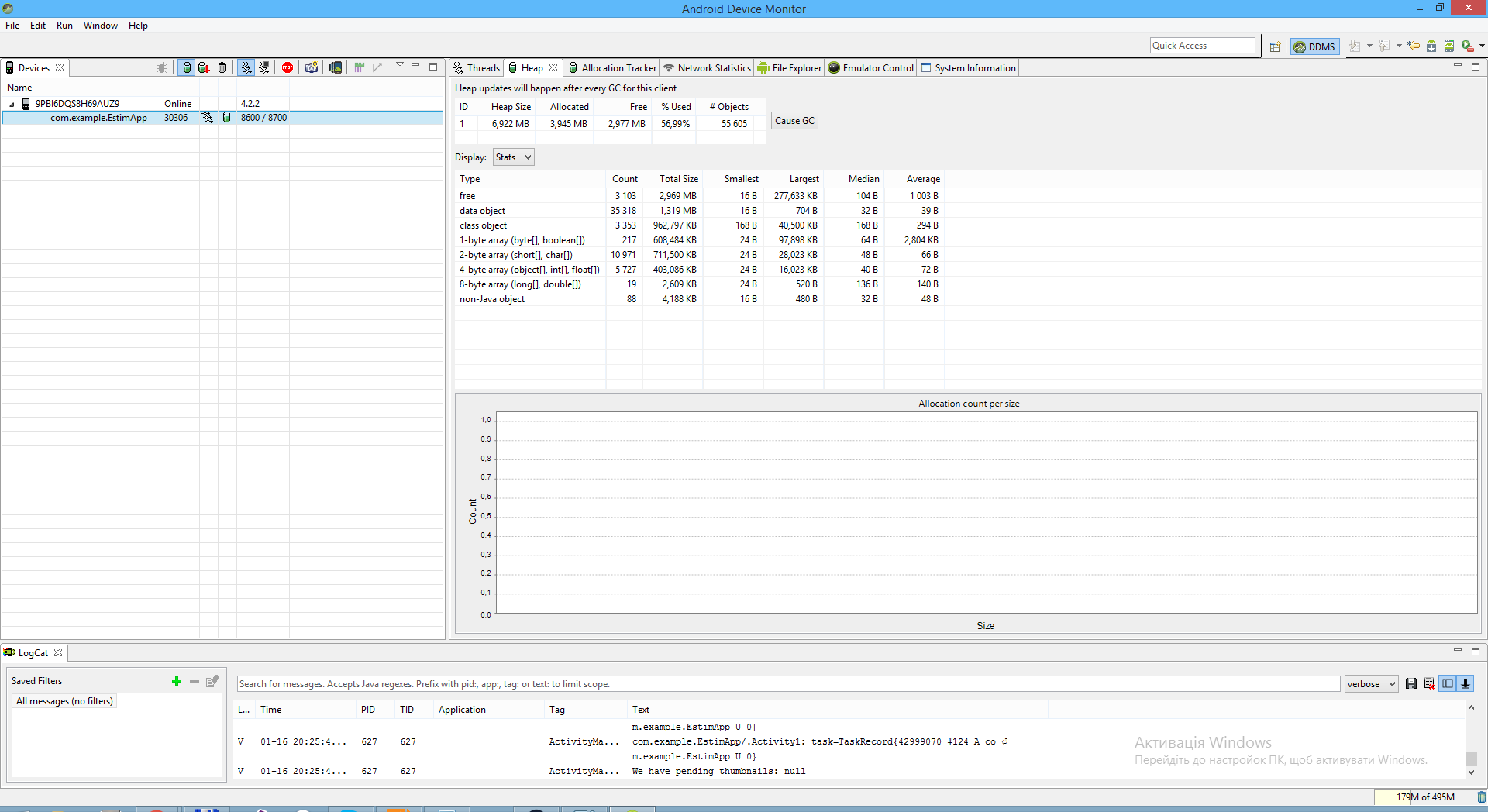Delete selected LogCat filter minus icon
The width and height of the screenshot is (1488, 812).
(x=195, y=681)
